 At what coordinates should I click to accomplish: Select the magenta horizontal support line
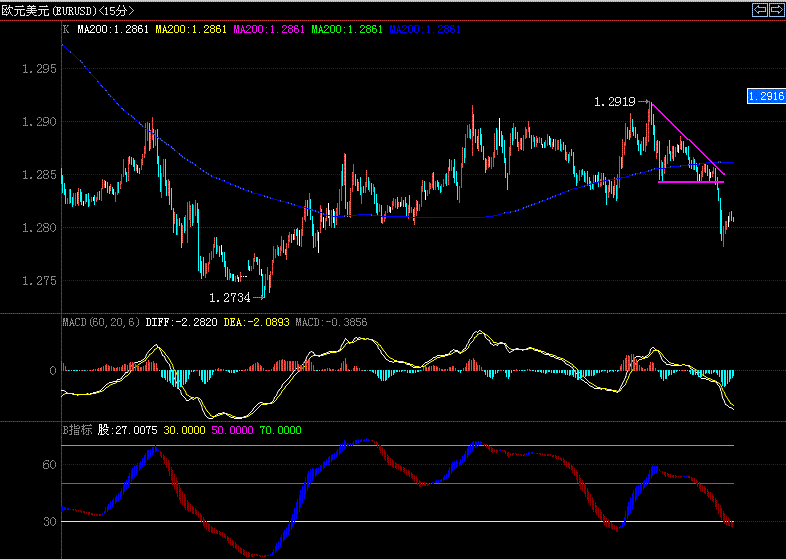coord(691,182)
